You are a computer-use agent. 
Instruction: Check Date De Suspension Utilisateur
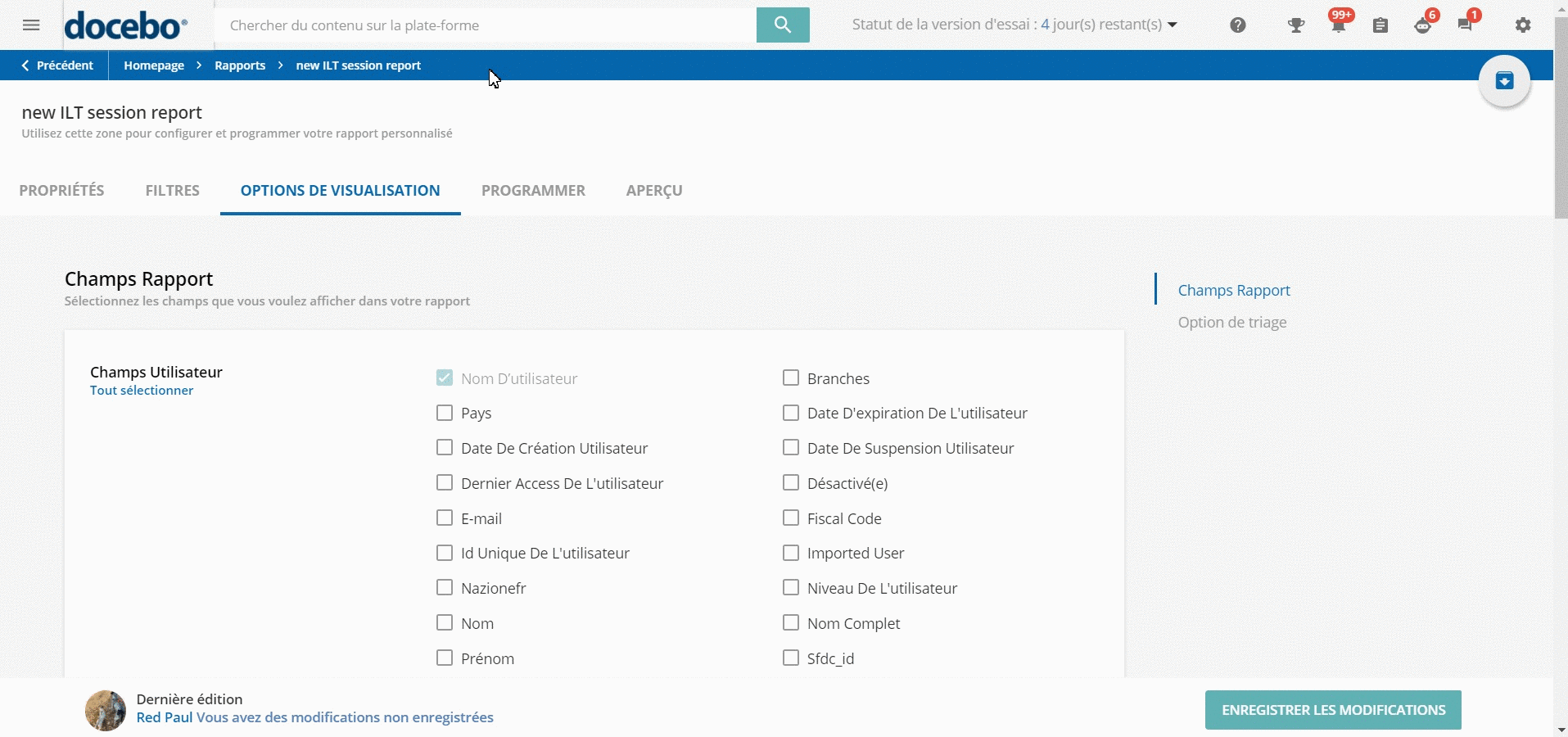coord(791,448)
